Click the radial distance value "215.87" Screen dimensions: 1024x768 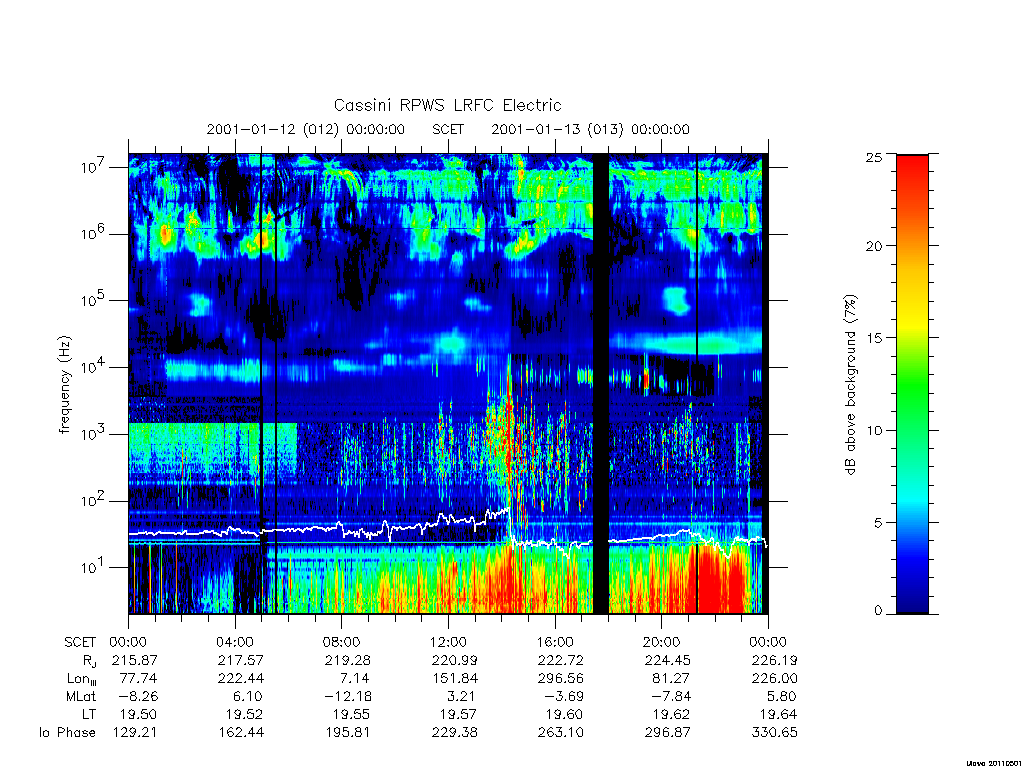coord(135,660)
